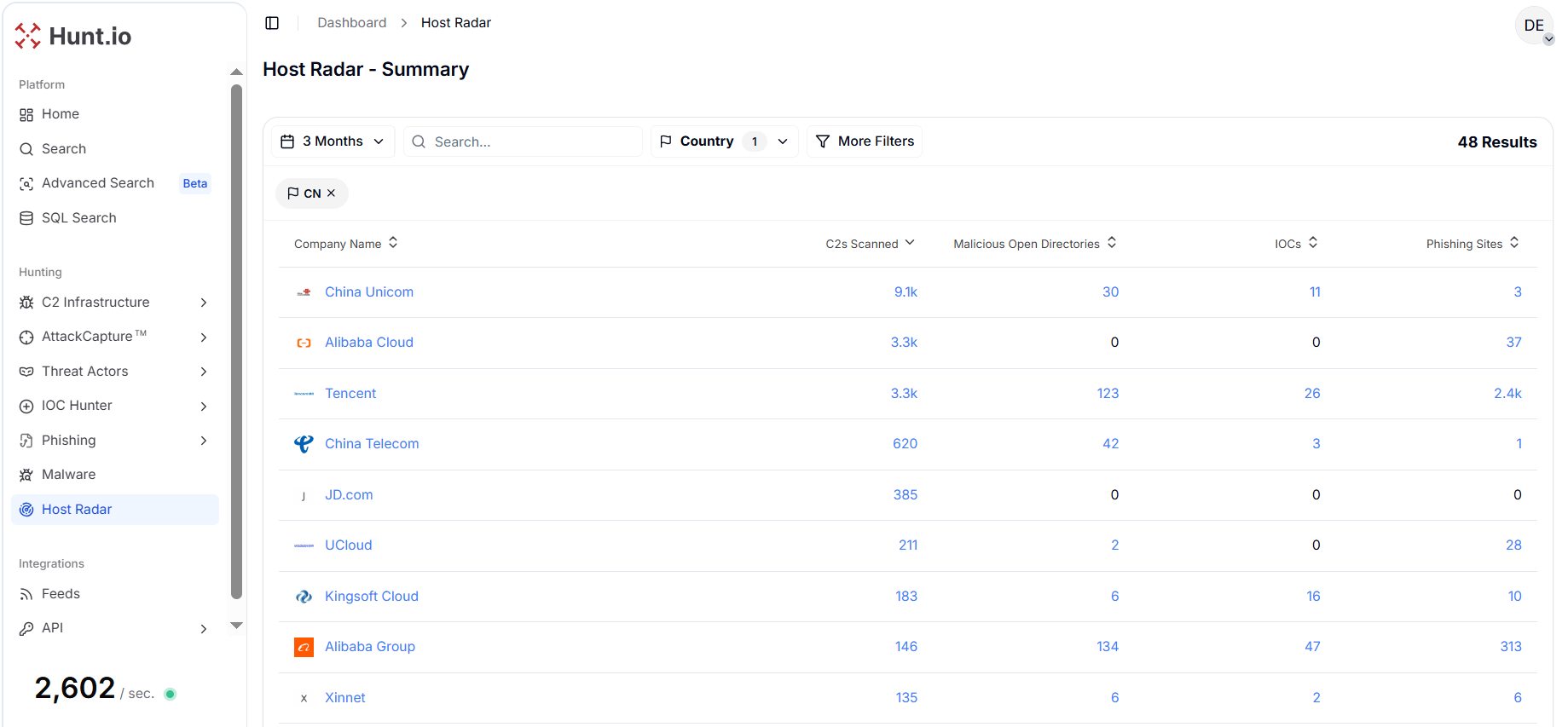Open the Country filter dropdown

pyautogui.click(x=724, y=141)
